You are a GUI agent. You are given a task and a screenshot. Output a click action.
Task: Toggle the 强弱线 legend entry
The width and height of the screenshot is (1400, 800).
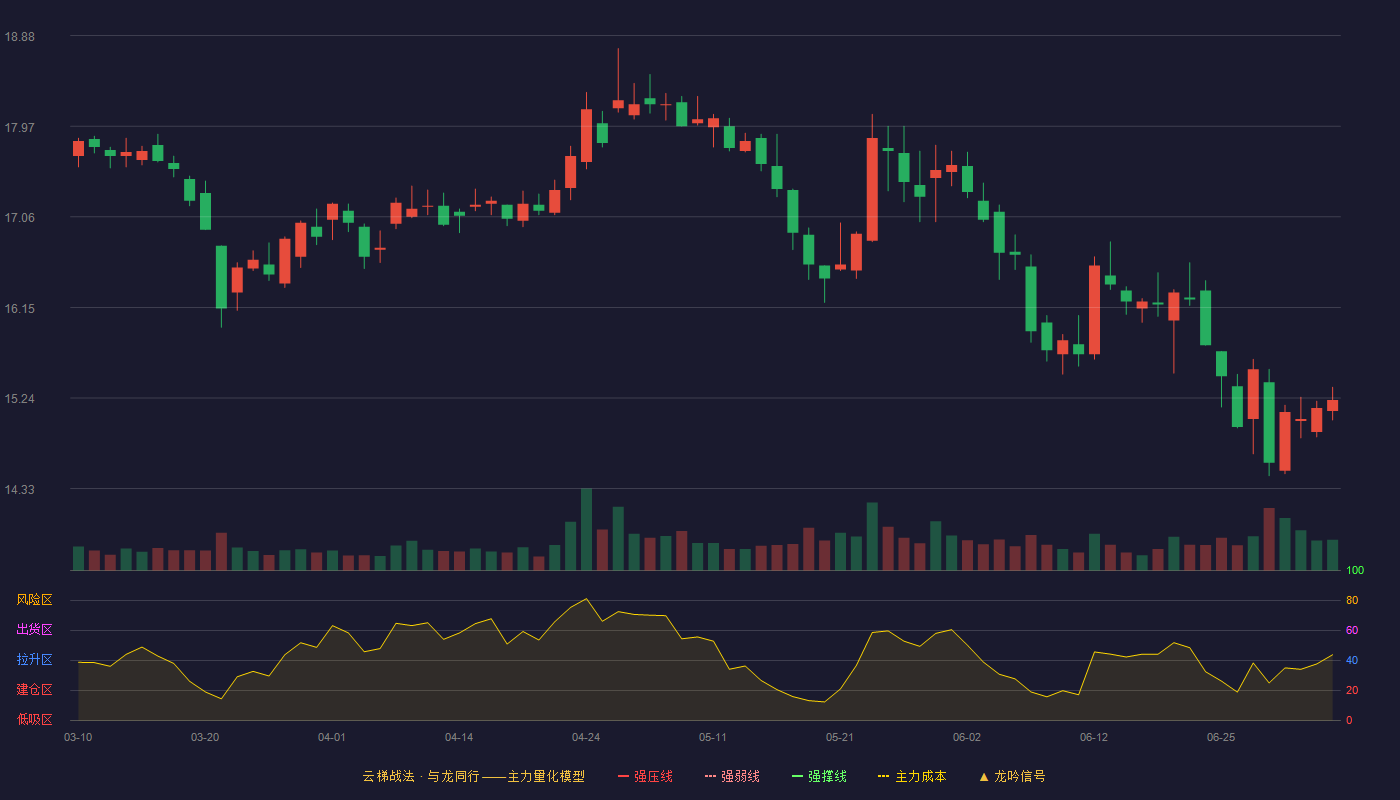732,776
